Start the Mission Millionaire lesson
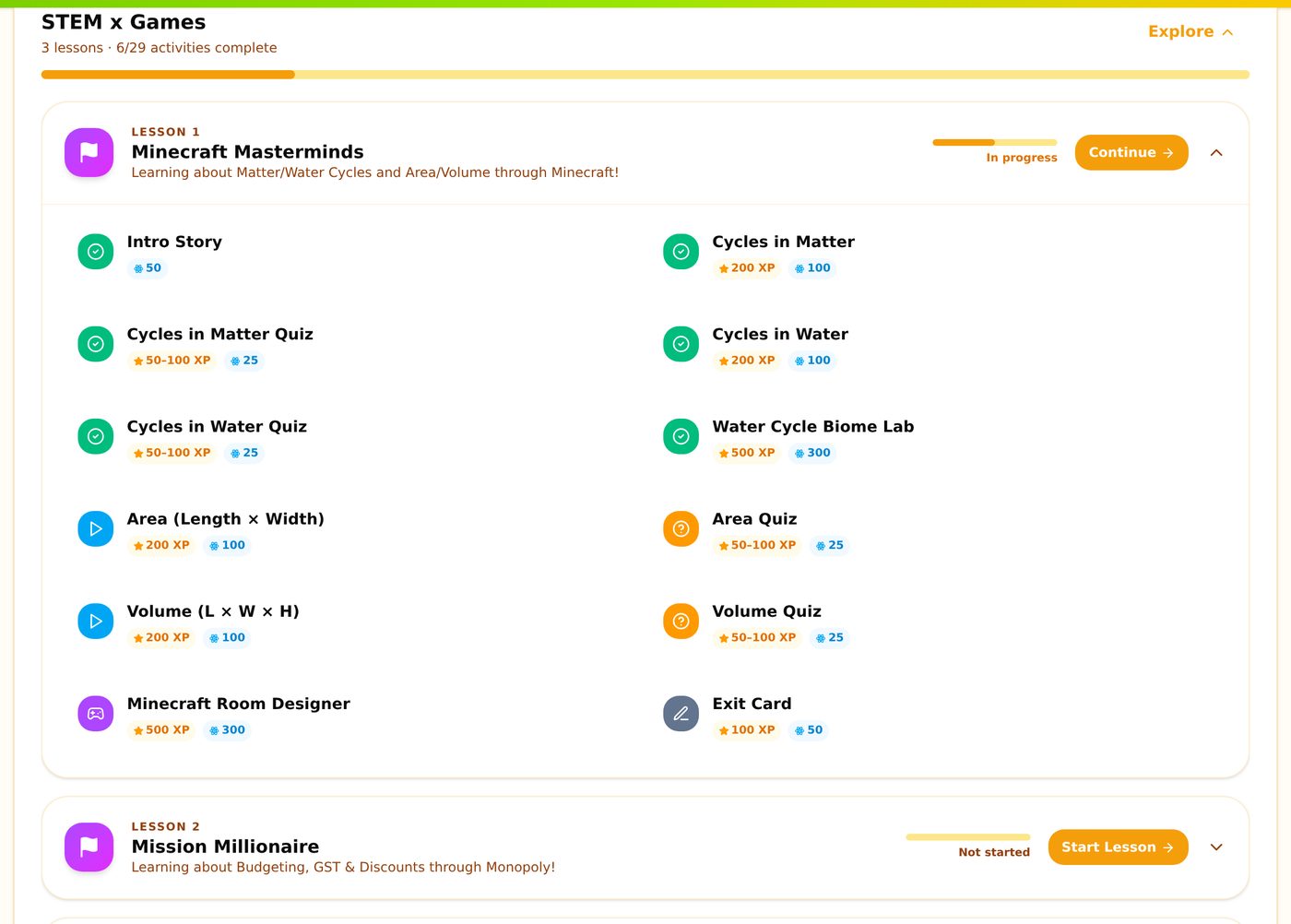The image size is (1291, 924). [x=1118, y=847]
